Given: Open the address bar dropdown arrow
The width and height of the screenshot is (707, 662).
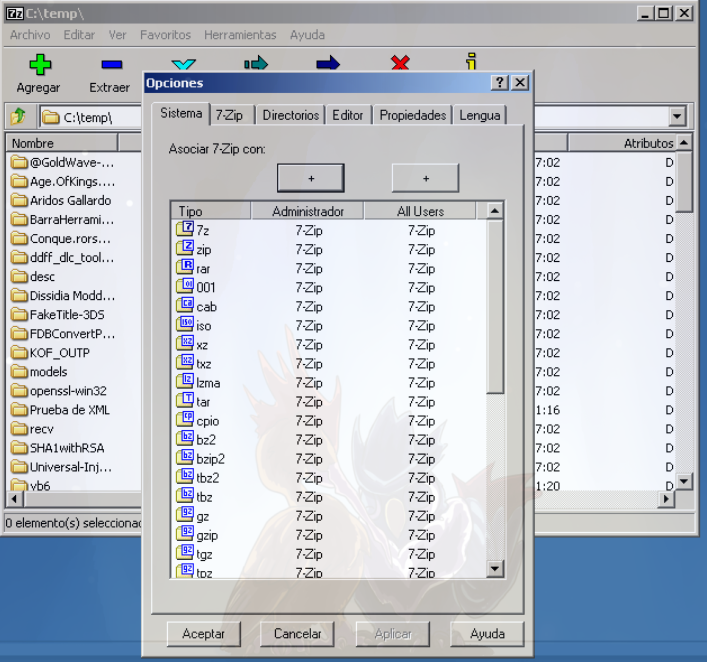Looking at the screenshot, I should (677, 117).
